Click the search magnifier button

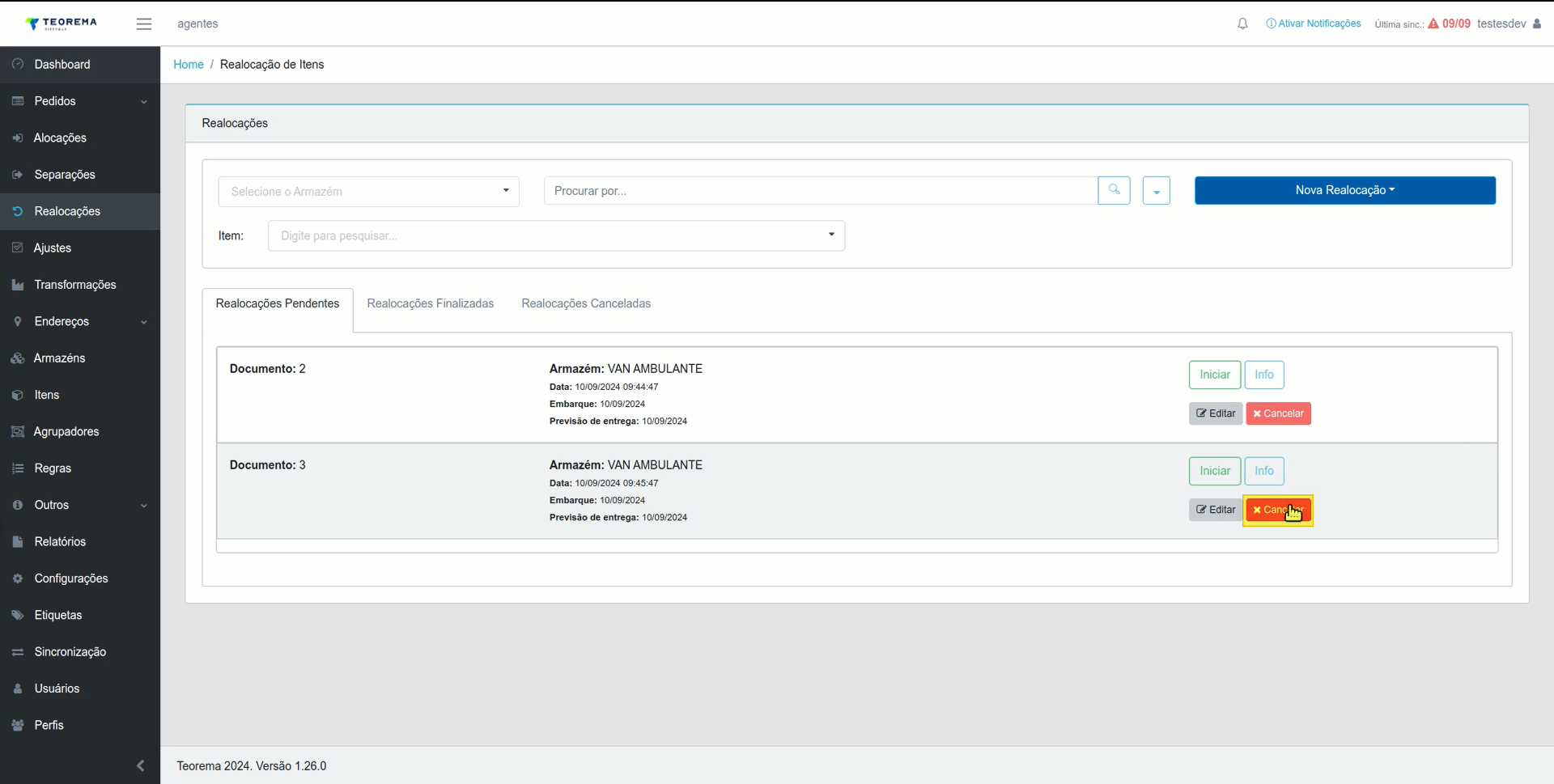1114,190
